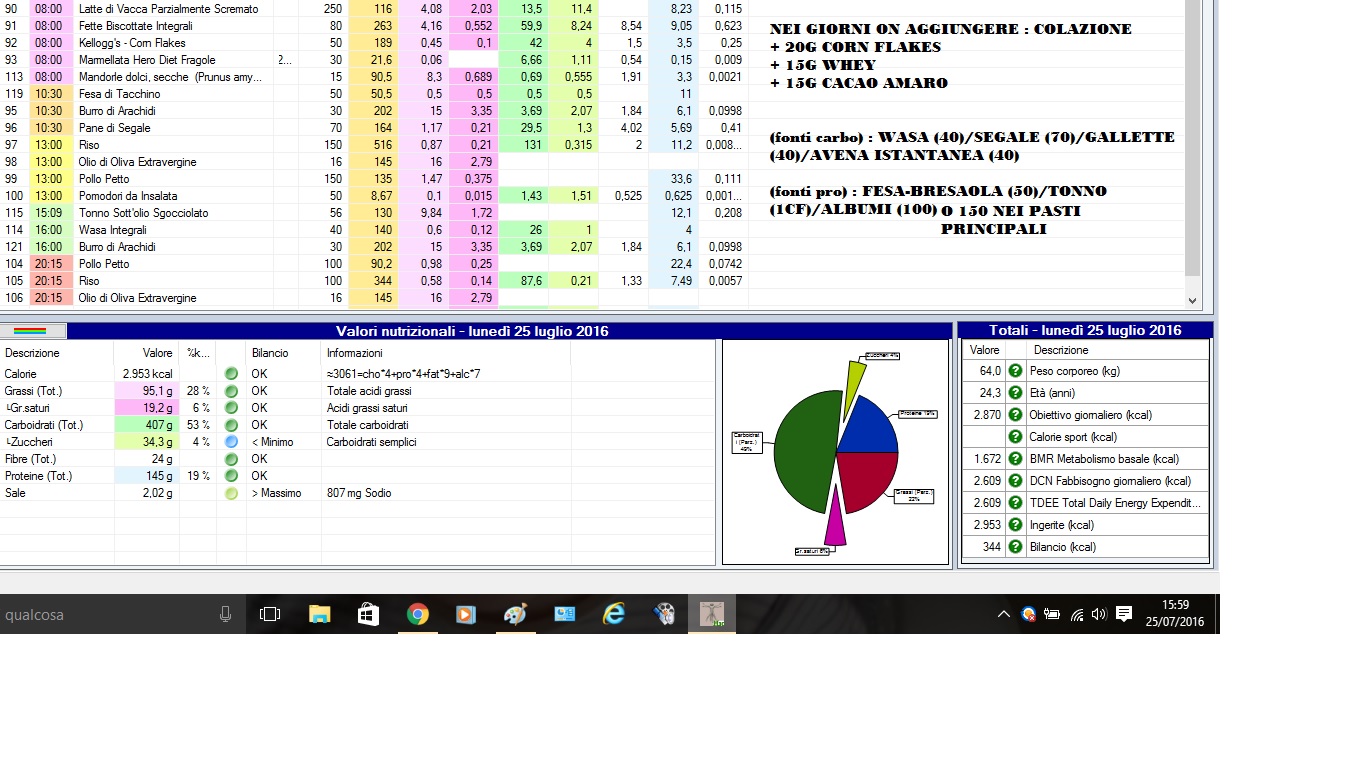Select the blue Proteine pie slice

point(863,428)
